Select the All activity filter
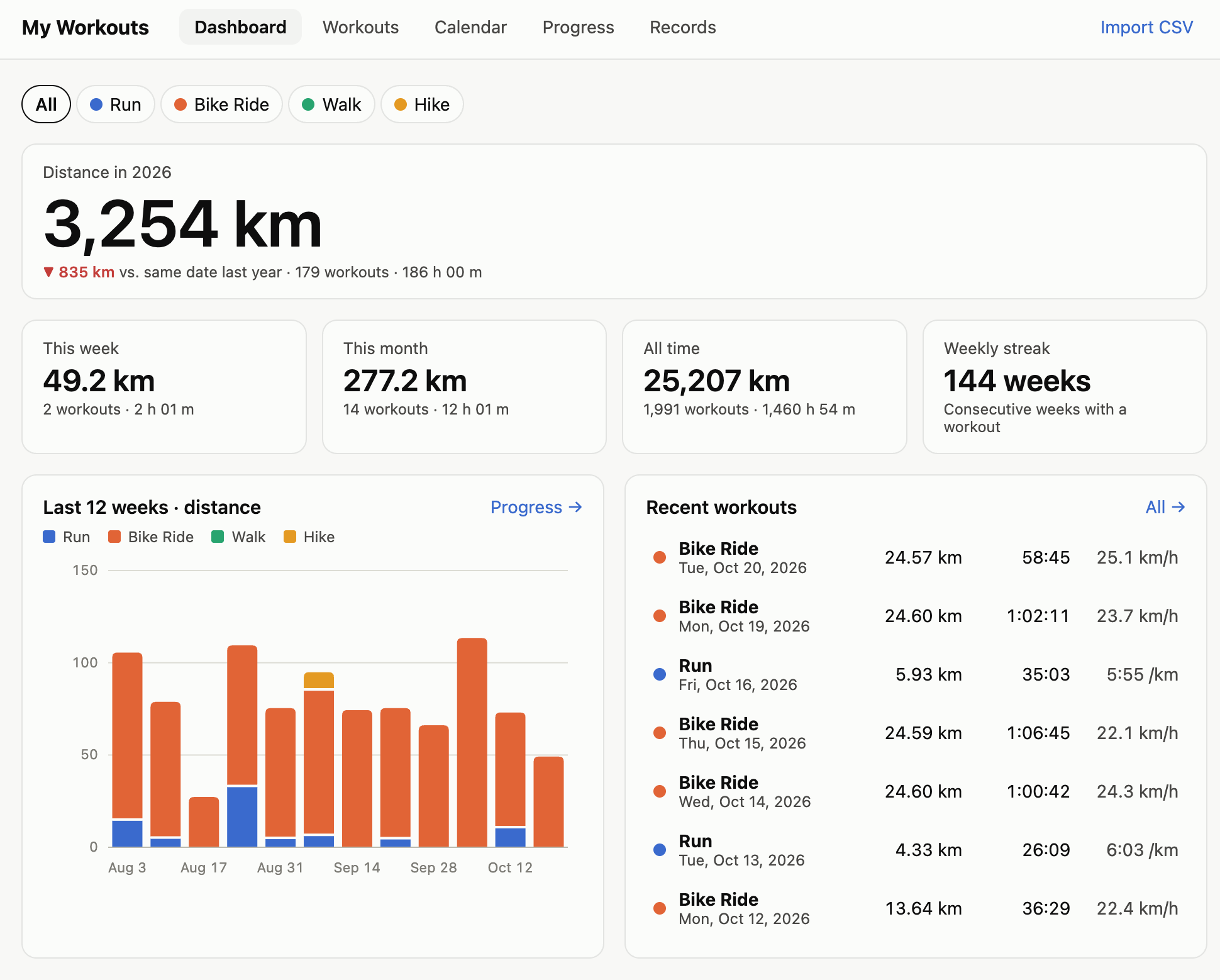Image resolution: width=1220 pixels, height=980 pixels. coord(47,104)
